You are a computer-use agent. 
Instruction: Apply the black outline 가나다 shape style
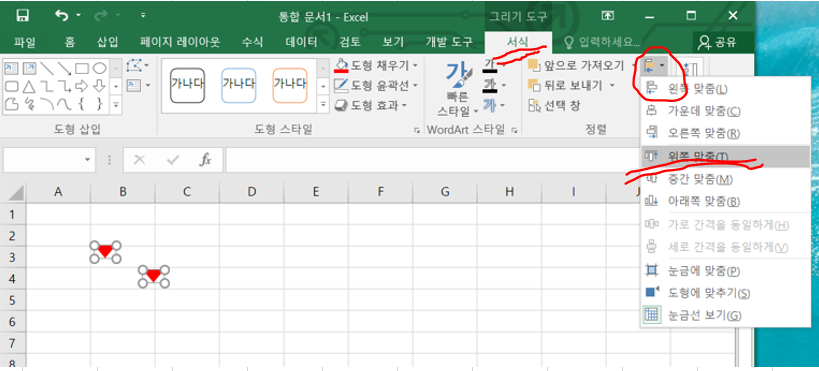188,85
